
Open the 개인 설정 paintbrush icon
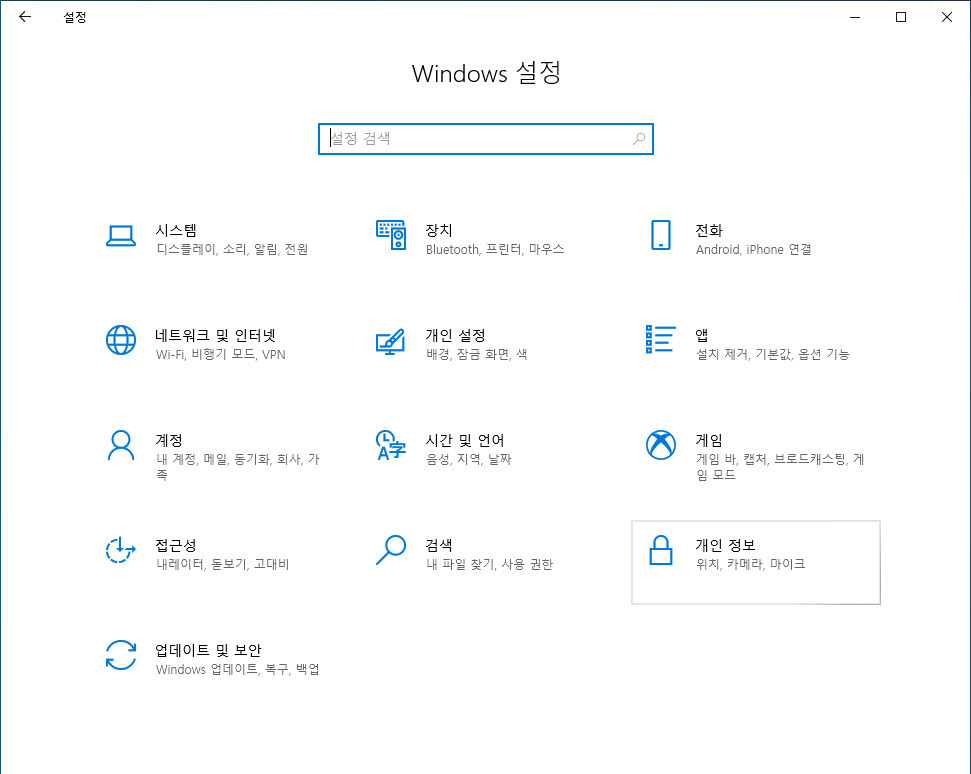[x=391, y=341]
